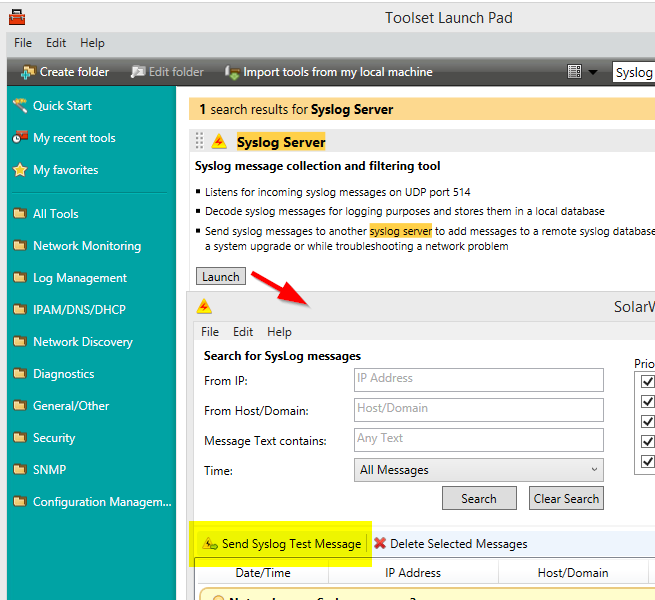Image resolution: width=655 pixels, height=600 pixels.
Task: Click the Create folder toolbar label
Action: pyautogui.click(x=74, y=72)
